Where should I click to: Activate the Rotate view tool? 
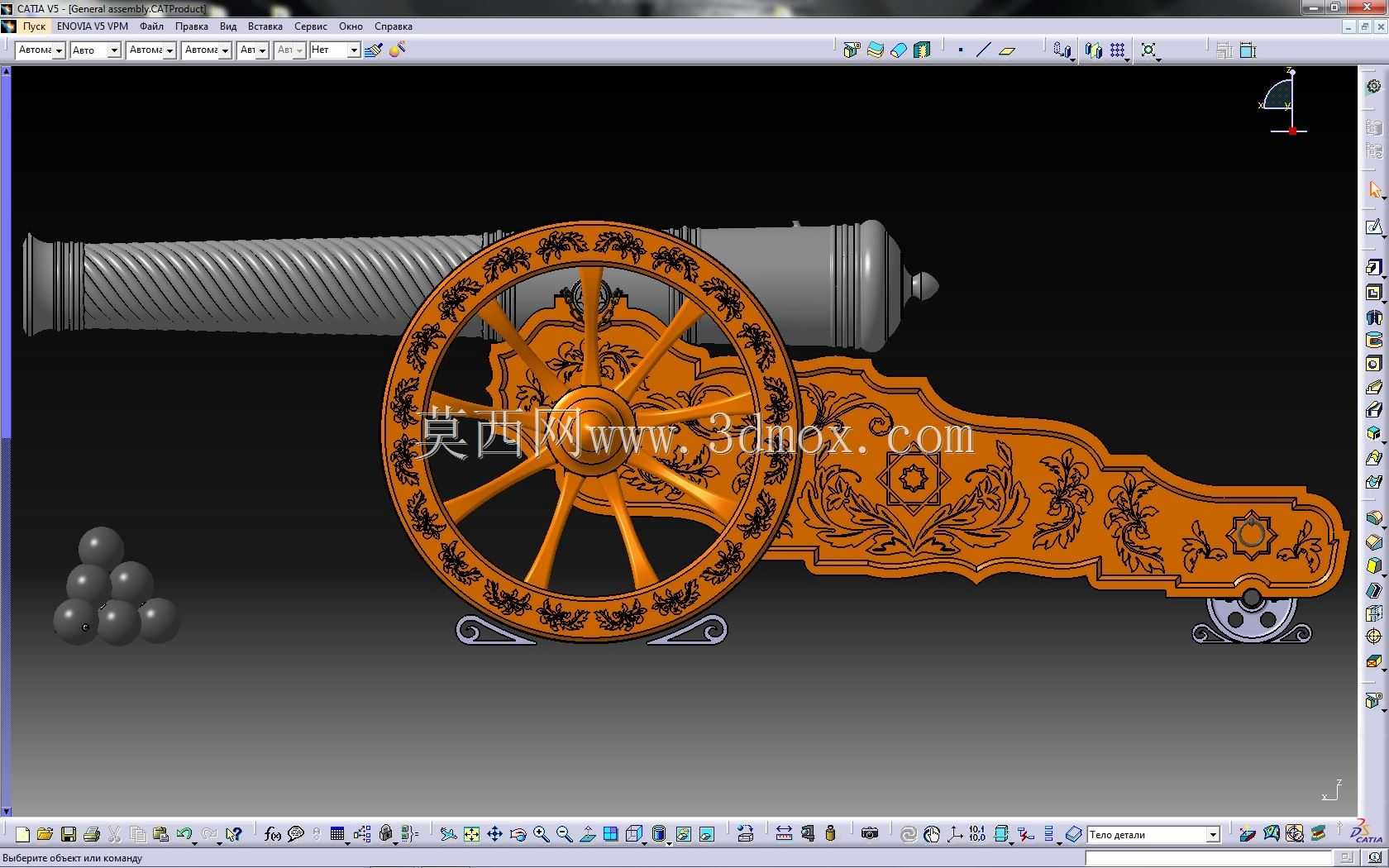[x=518, y=834]
